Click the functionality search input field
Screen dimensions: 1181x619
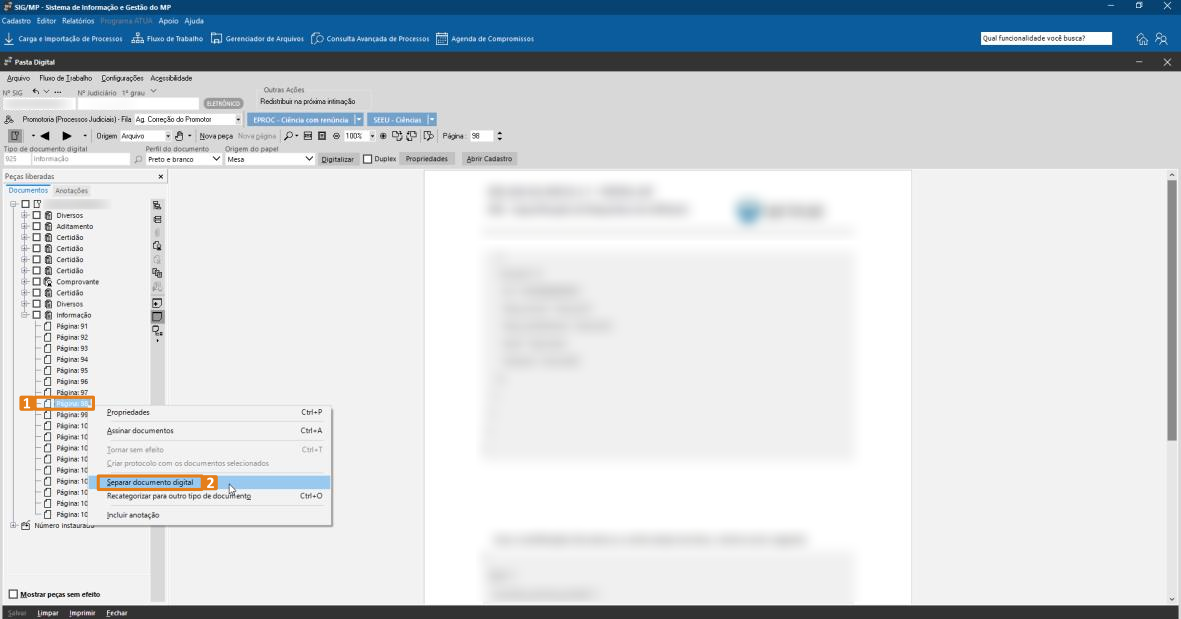coord(1046,39)
